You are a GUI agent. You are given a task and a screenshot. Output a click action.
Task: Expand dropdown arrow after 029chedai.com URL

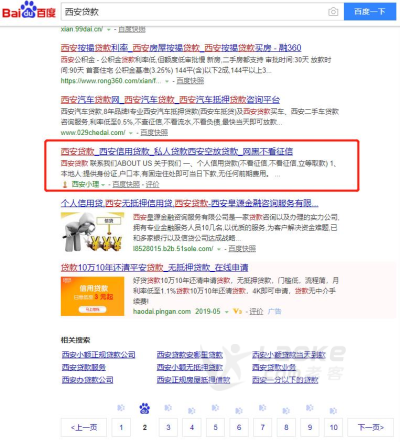[131, 133]
